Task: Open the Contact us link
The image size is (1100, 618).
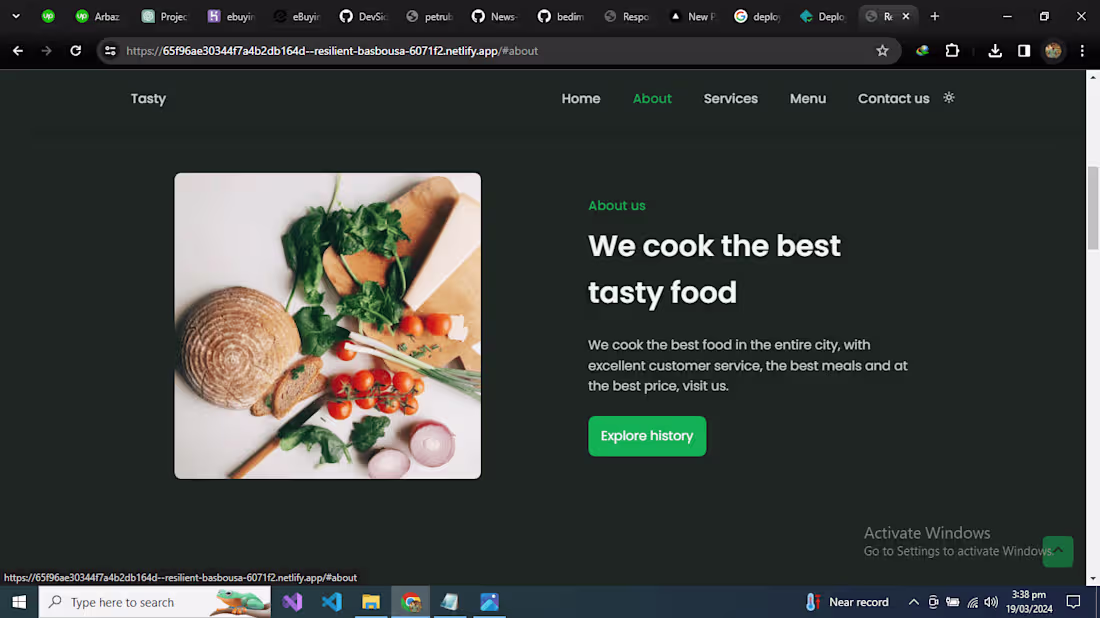Action: point(893,98)
